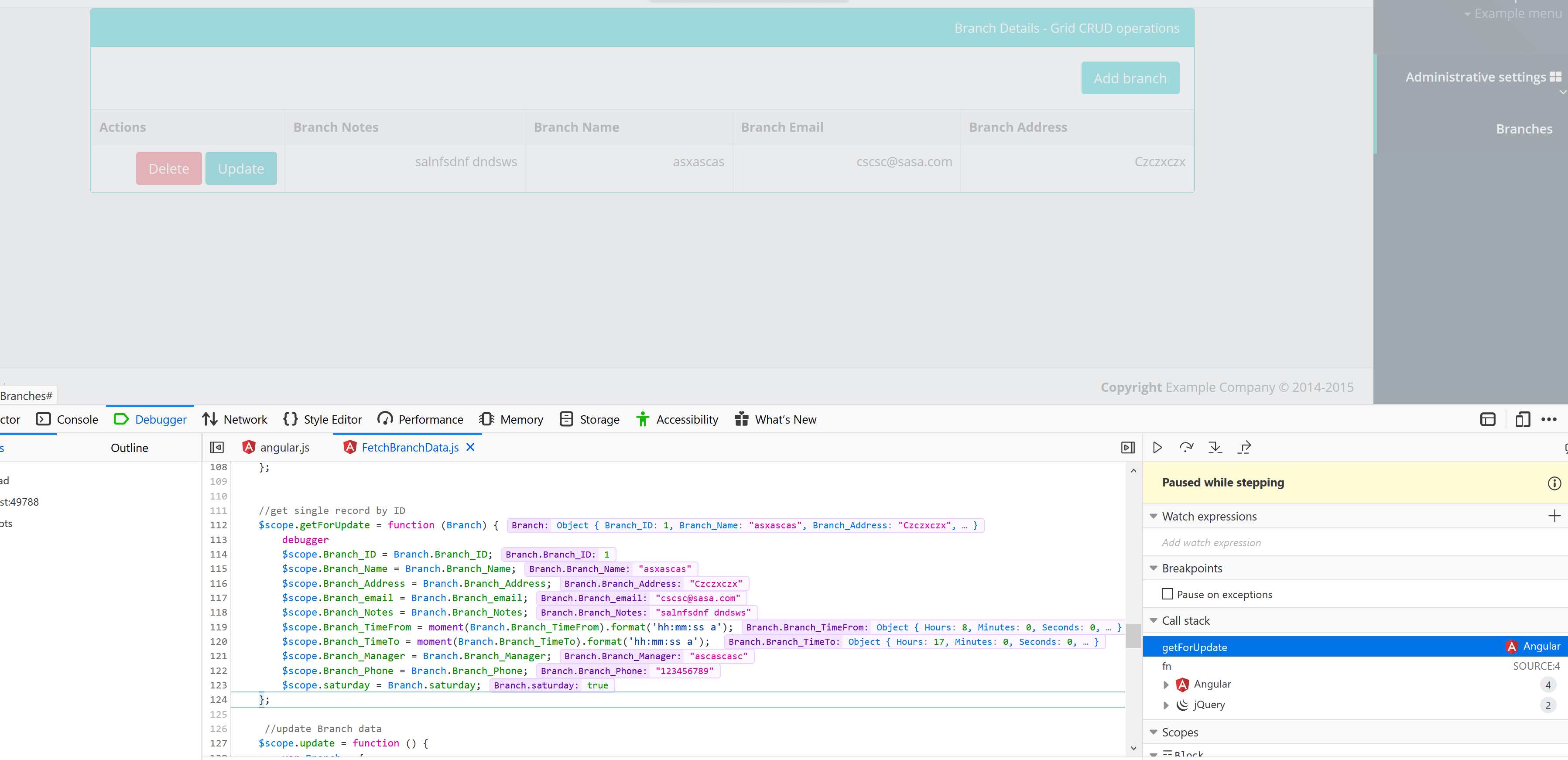The height and width of the screenshot is (760, 1568).
Task: Click line number 113 gutter
Action: coord(218,540)
